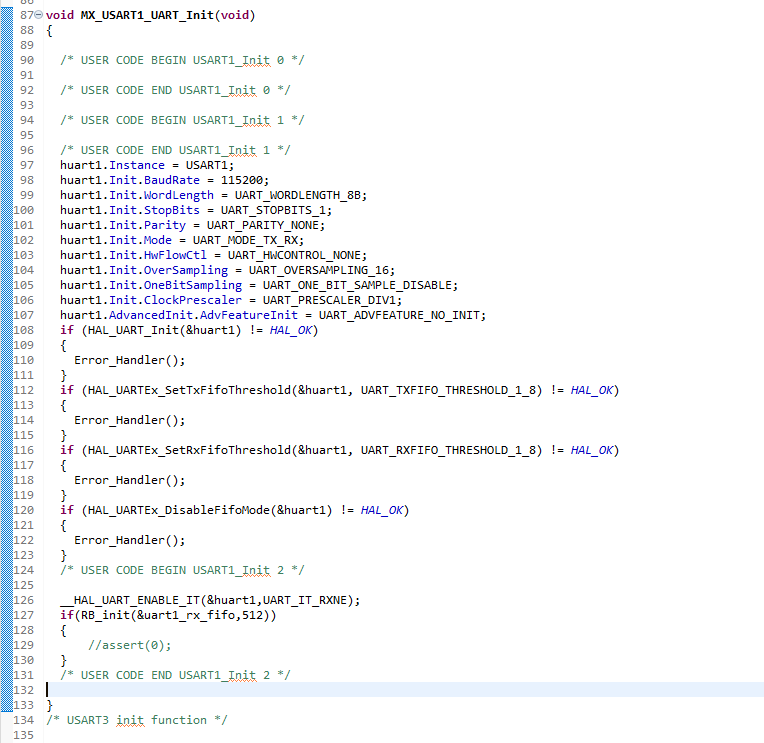The width and height of the screenshot is (764, 743).
Task: Click line number 98 in gutter
Action: pos(27,180)
